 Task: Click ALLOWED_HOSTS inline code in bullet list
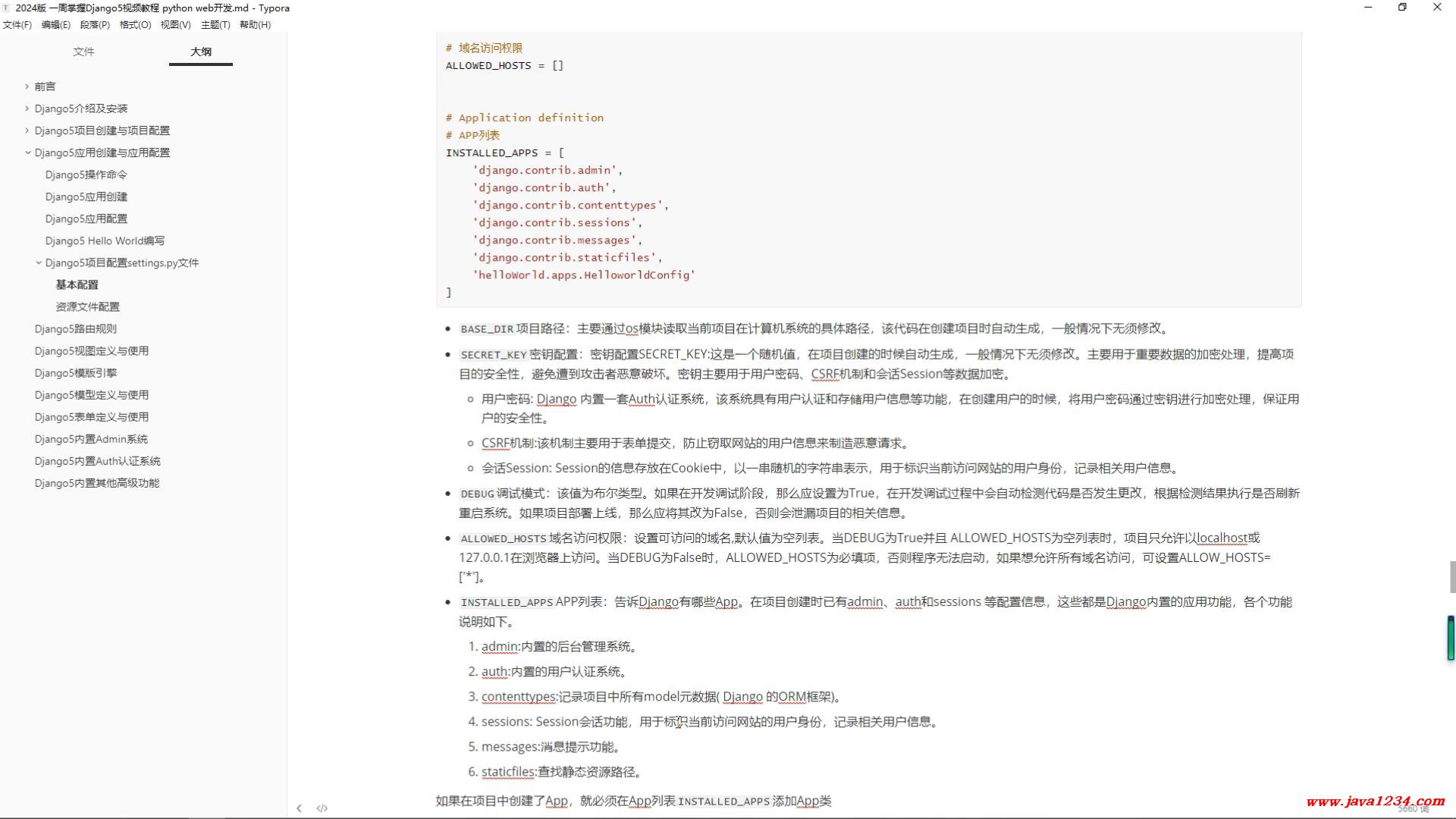pyautogui.click(x=504, y=538)
